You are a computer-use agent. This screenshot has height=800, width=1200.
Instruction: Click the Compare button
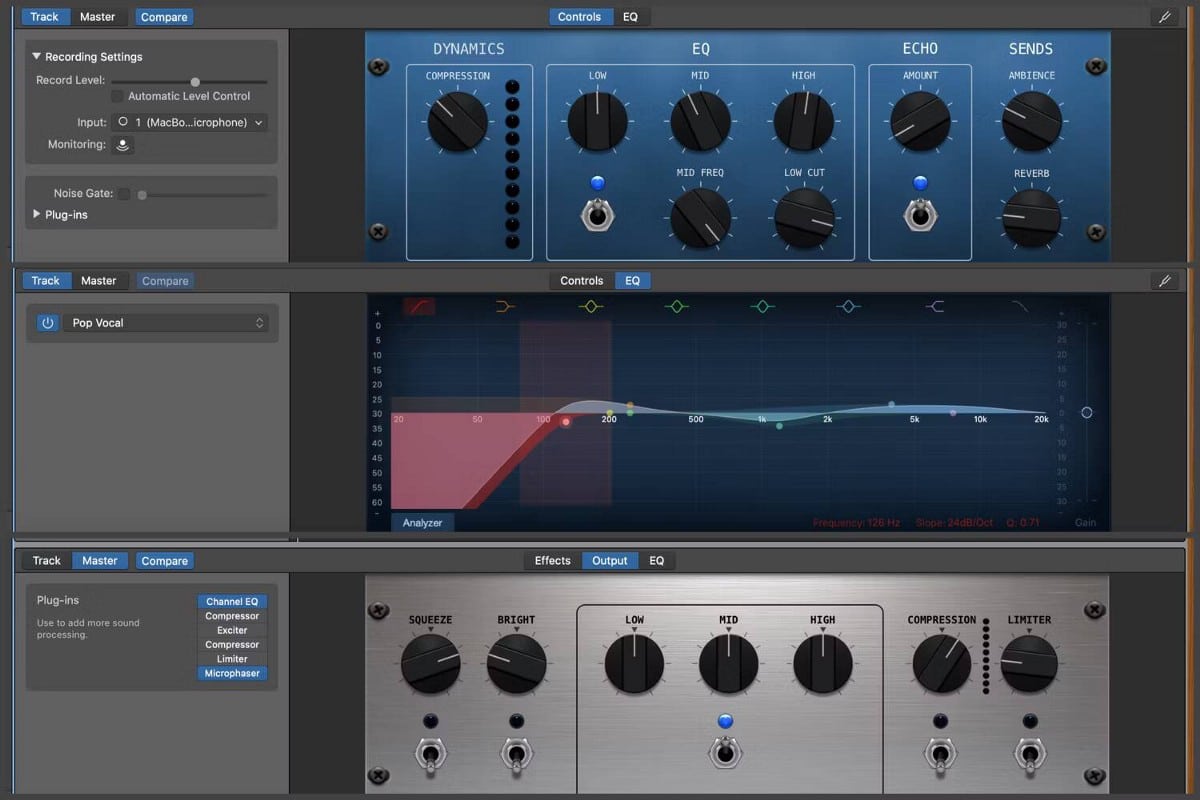163,16
